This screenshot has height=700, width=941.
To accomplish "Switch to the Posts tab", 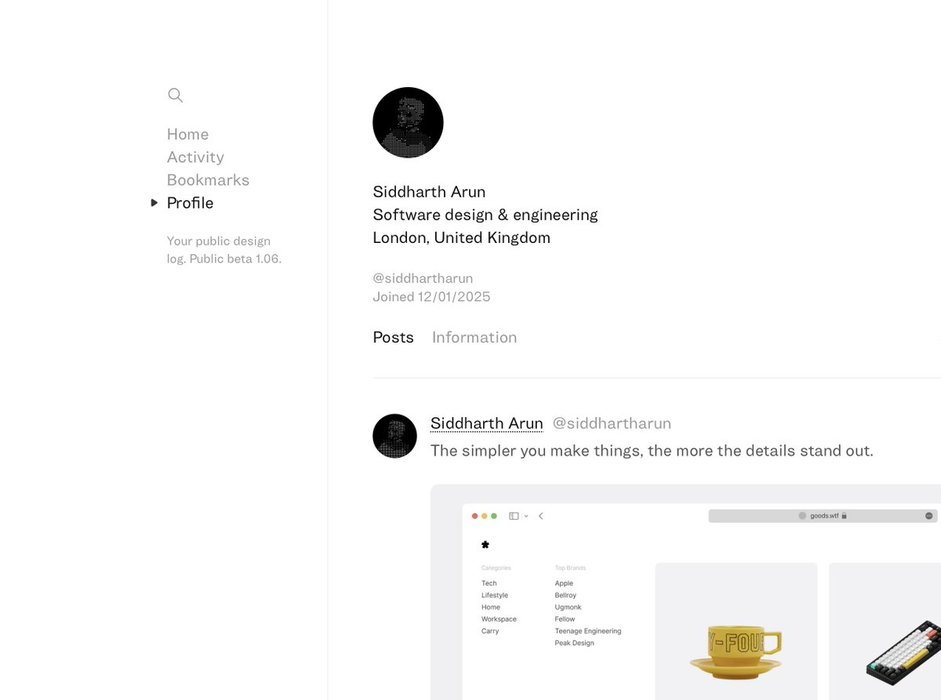I will coord(393,337).
